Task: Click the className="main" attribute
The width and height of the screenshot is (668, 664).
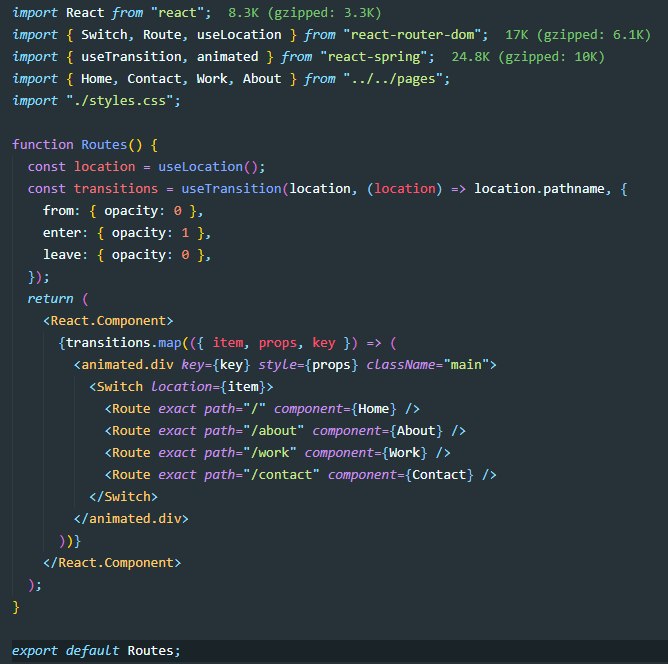Action: 428,365
